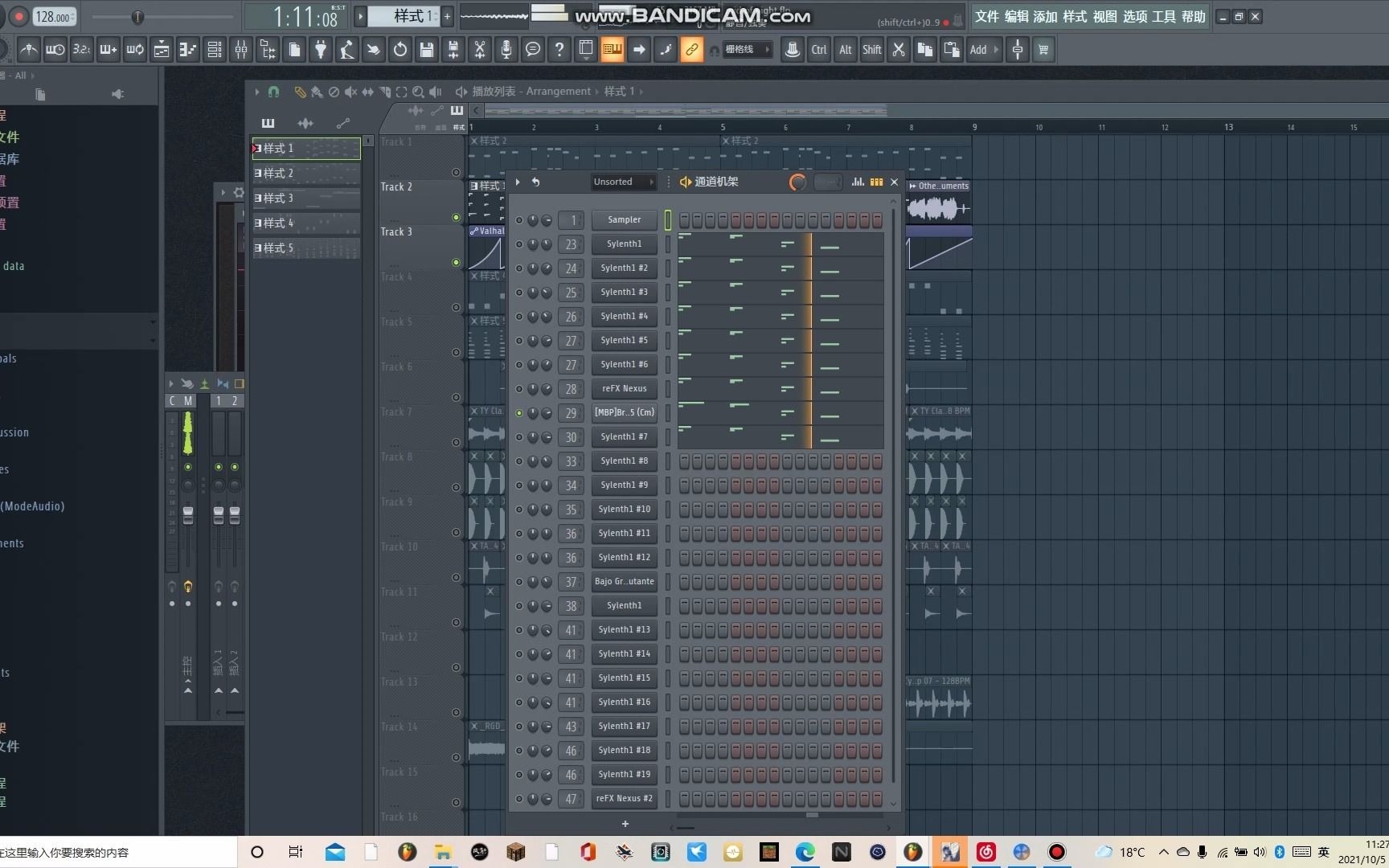Toggle the green mute LED on [MBP]Br..5 (Cm)
Image resolution: width=1389 pixels, height=868 pixels.
[519, 413]
